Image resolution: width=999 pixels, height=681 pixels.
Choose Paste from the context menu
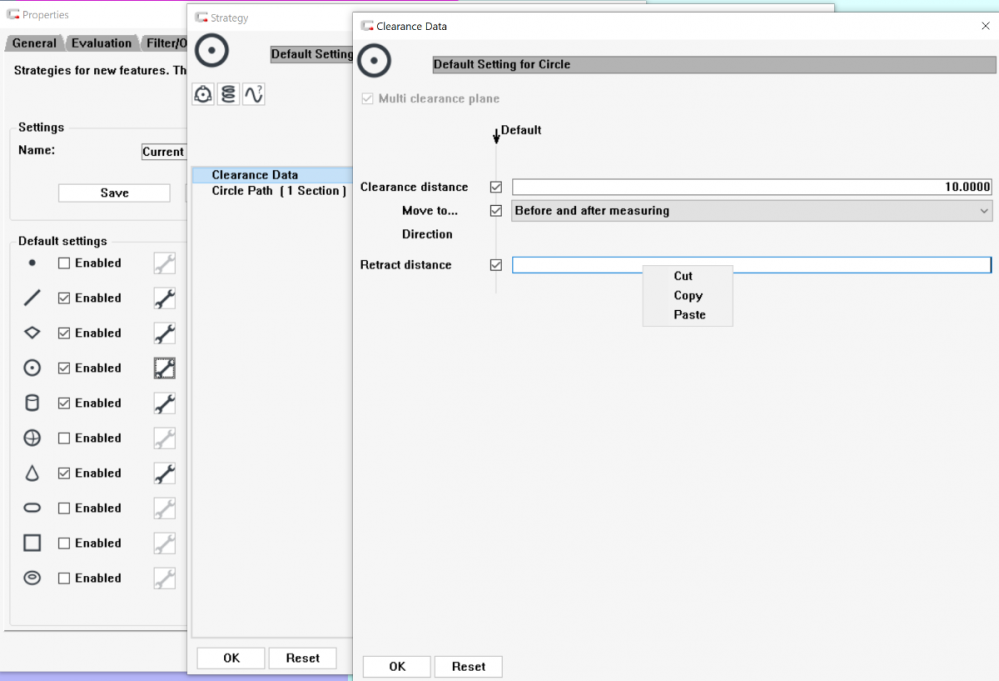tap(689, 315)
